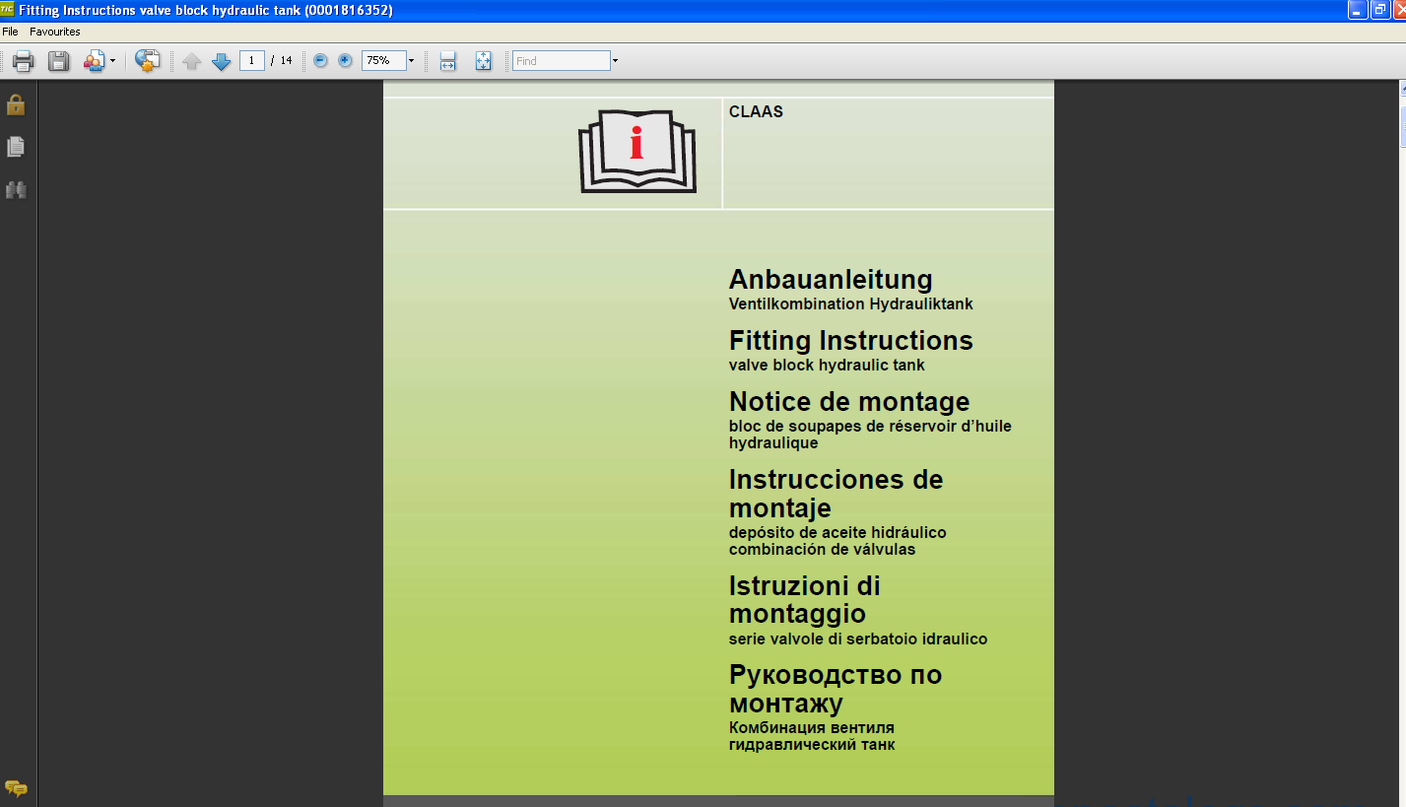The height and width of the screenshot is (807, 1406).
Task: Open the Favourites menu
Action: pyautogui.click(x=54, y=31)
